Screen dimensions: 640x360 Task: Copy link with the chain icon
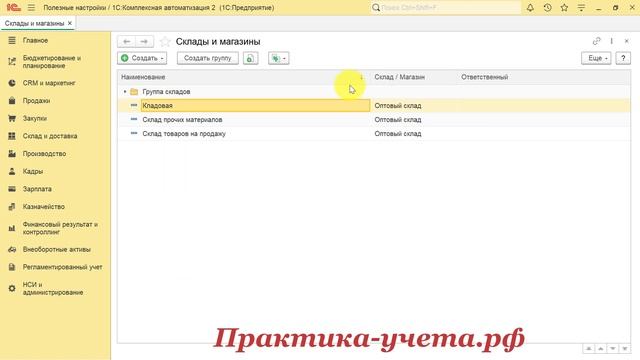(597, 41)
